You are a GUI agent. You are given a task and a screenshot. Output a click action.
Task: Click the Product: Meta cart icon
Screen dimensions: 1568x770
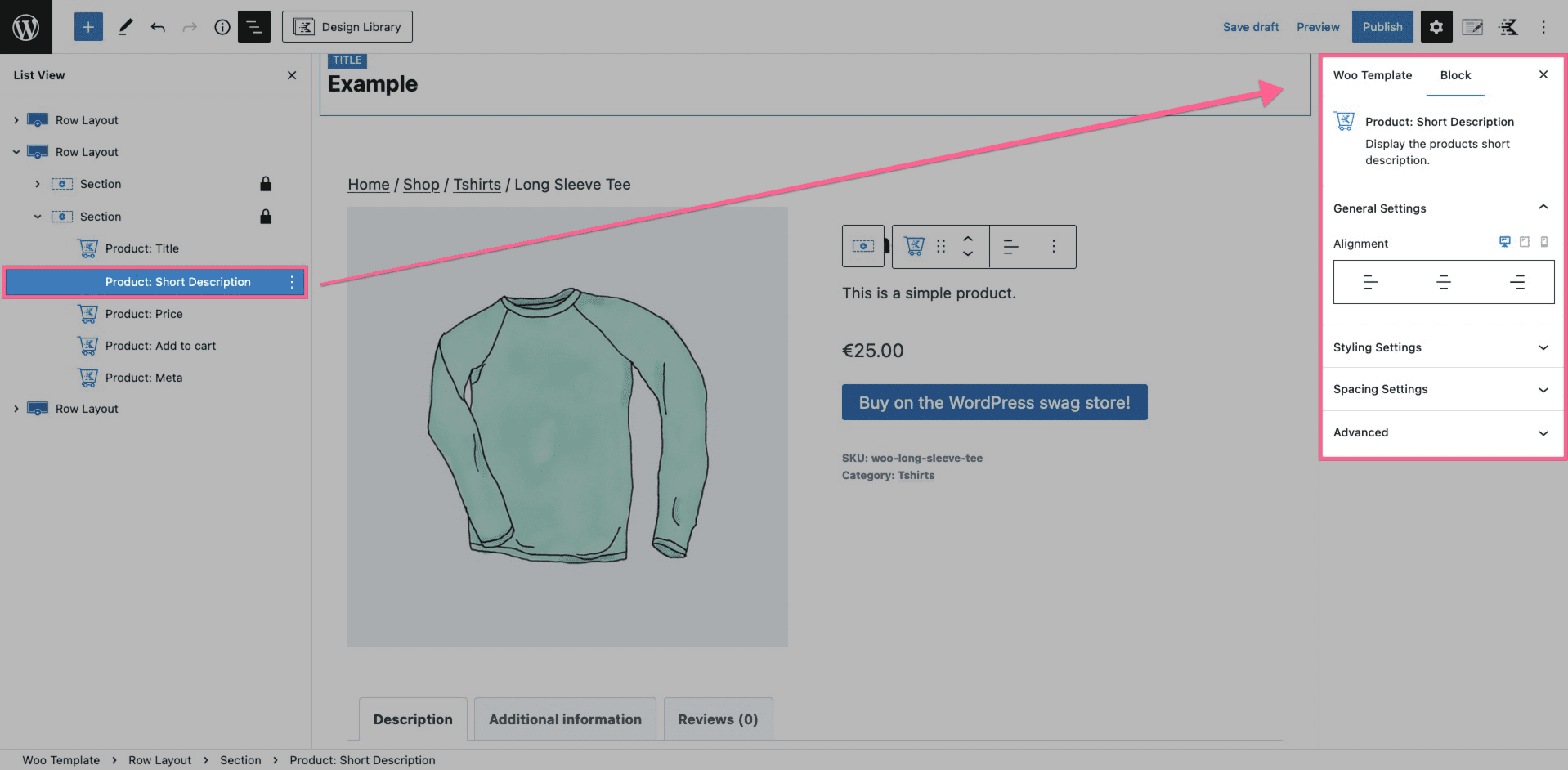click(x=87, y=378)
